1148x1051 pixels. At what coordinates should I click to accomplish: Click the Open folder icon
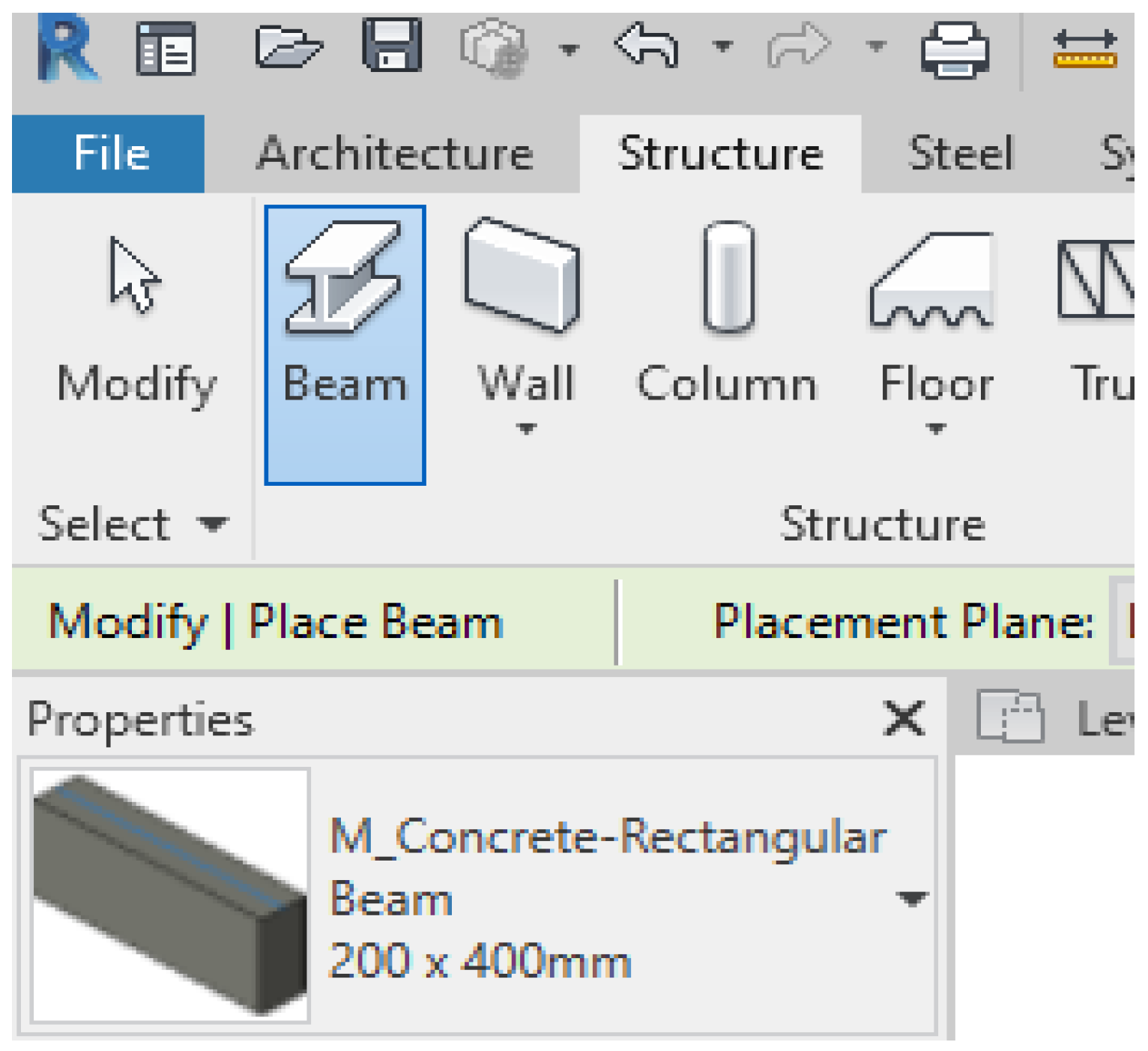[x=288, y=47]
